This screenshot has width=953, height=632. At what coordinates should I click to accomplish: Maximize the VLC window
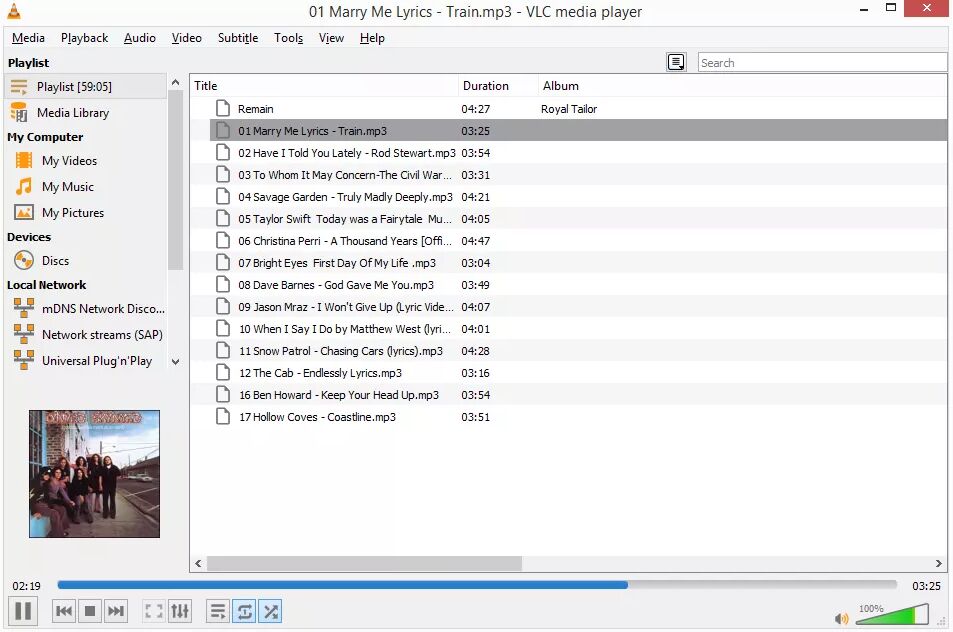pyautogui.click(x=891, y=8)
